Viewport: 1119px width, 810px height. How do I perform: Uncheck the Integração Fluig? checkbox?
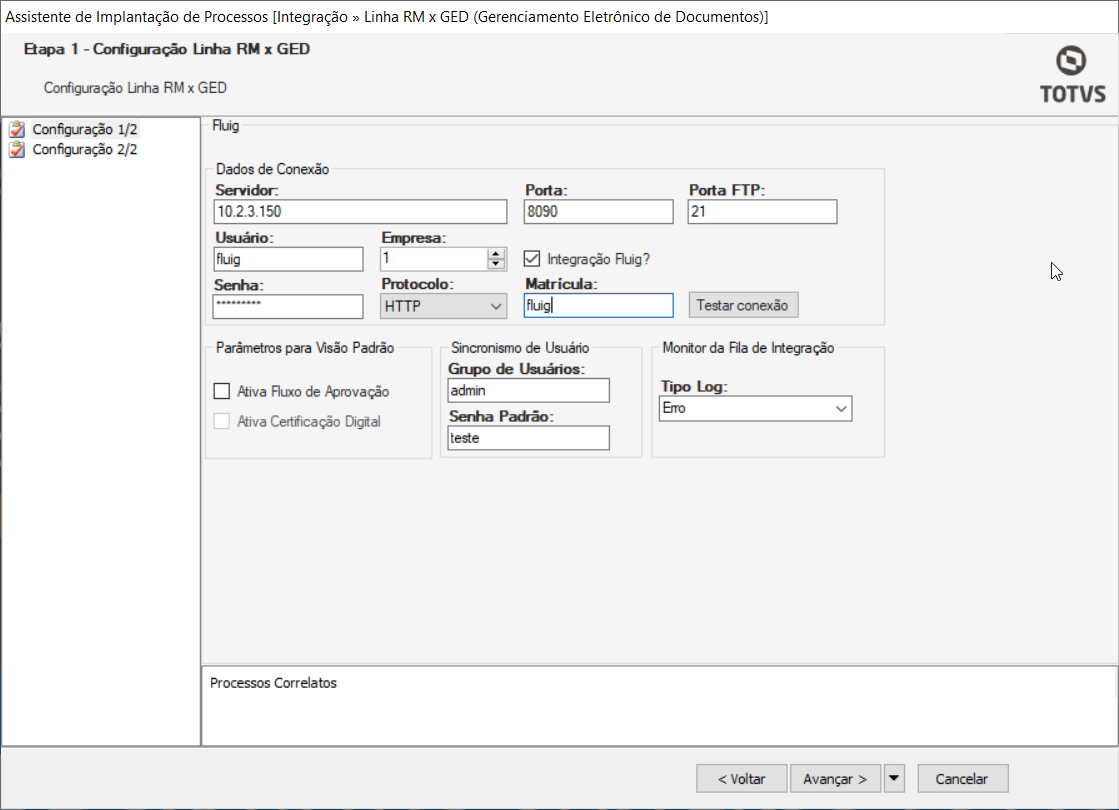[532, 258]
